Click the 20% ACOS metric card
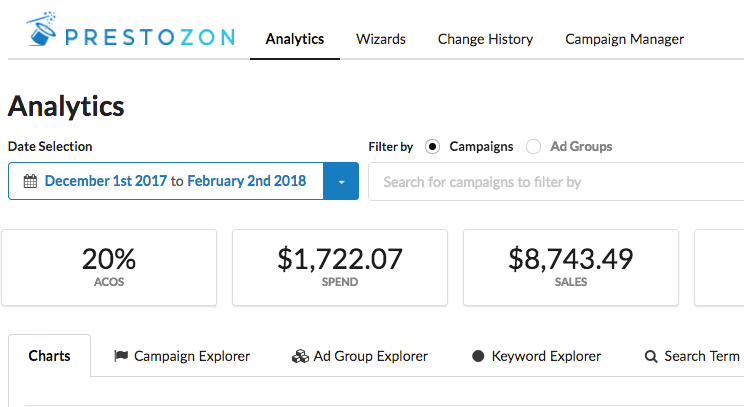This screenshot has height=407, width=744. (x=109, y=267)
